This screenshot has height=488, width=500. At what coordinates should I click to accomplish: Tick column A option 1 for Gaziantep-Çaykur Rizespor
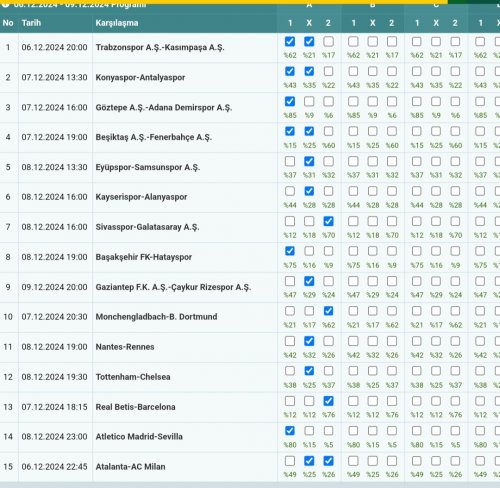click(290, 281)
